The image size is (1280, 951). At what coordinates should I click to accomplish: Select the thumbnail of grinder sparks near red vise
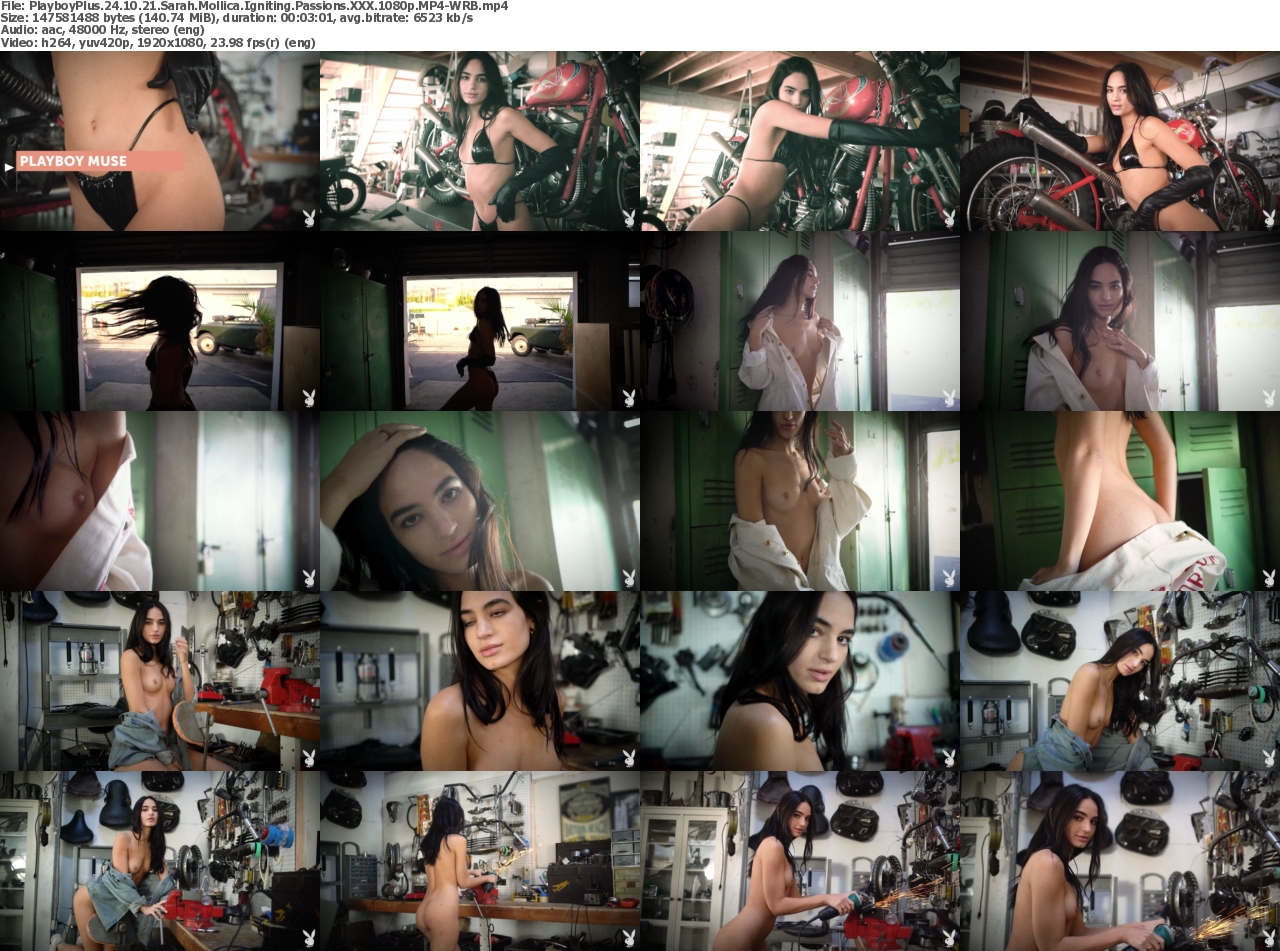800,861
